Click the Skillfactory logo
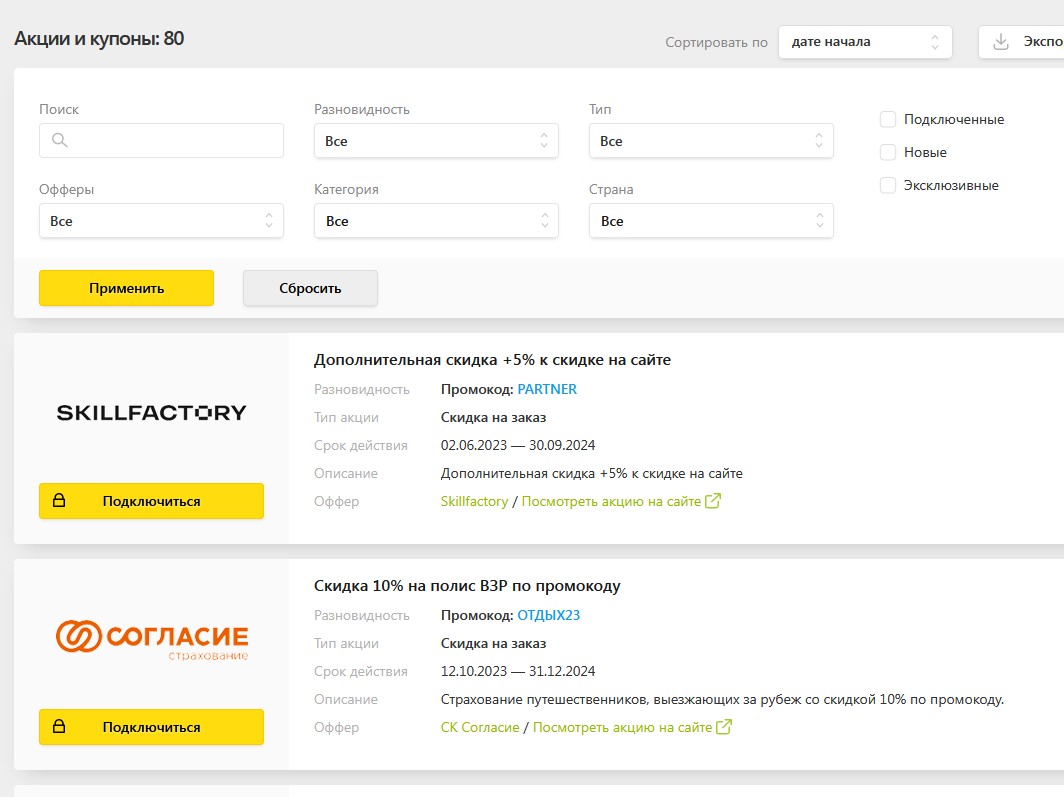 pos(151,412)
